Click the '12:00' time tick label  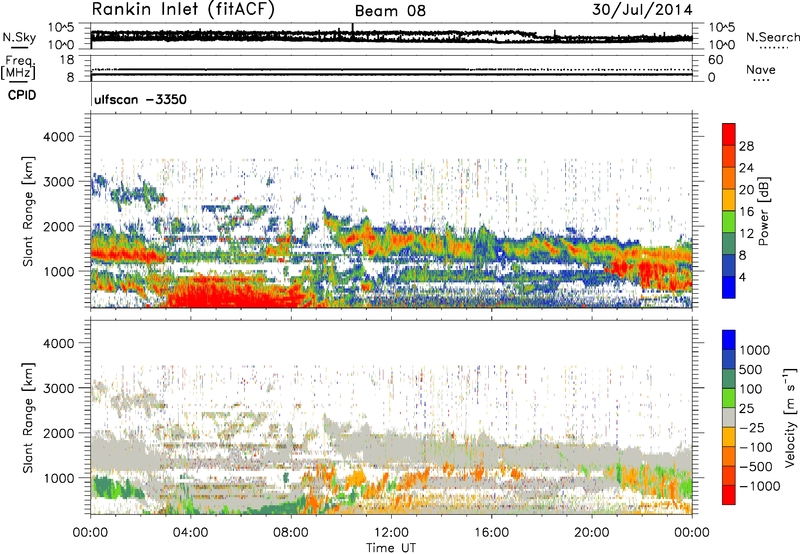[391, 533]
